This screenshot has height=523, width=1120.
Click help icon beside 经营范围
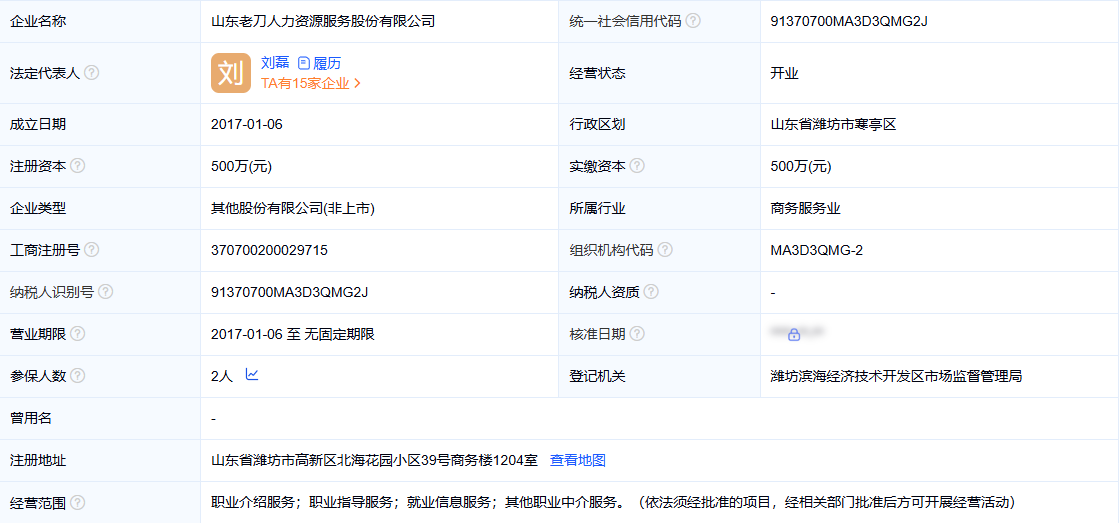tap(78, 503)
